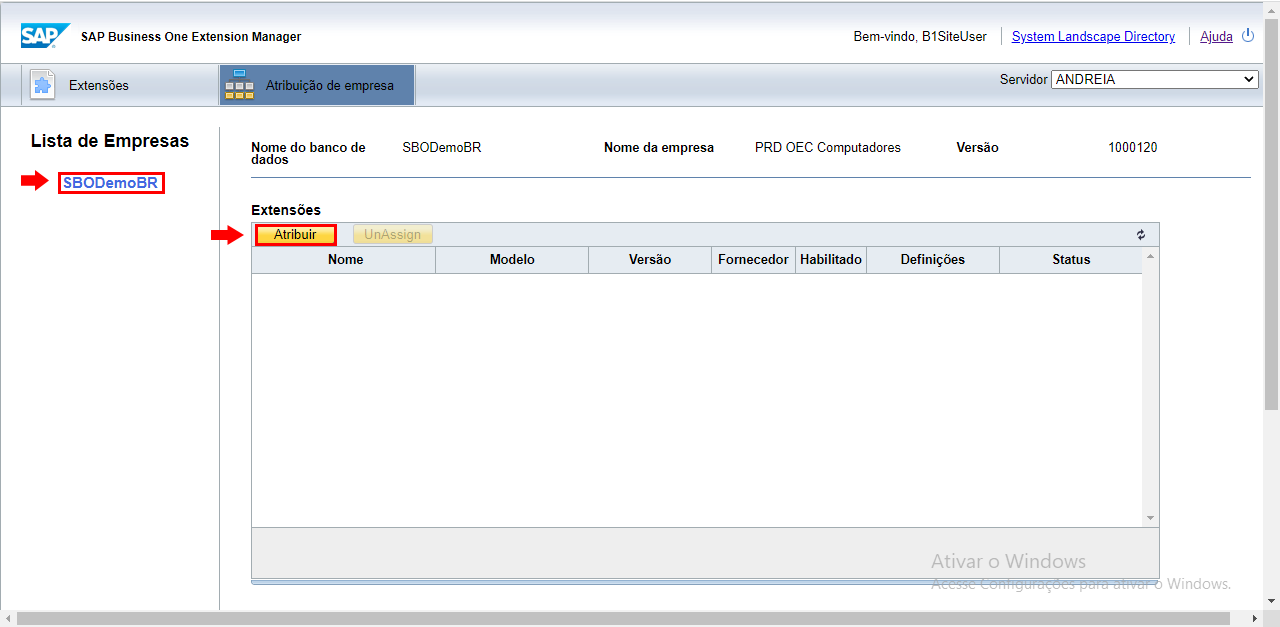The width and height of the screenshot is (1280, 627).
Task: Click the Habilitado column header
Action: (831, 259)
